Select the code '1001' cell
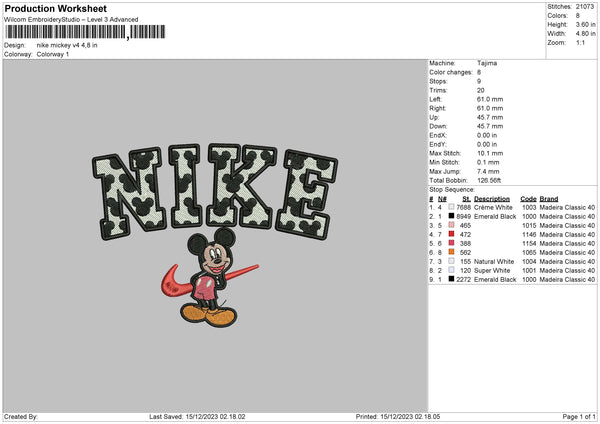 pos(529,271)
